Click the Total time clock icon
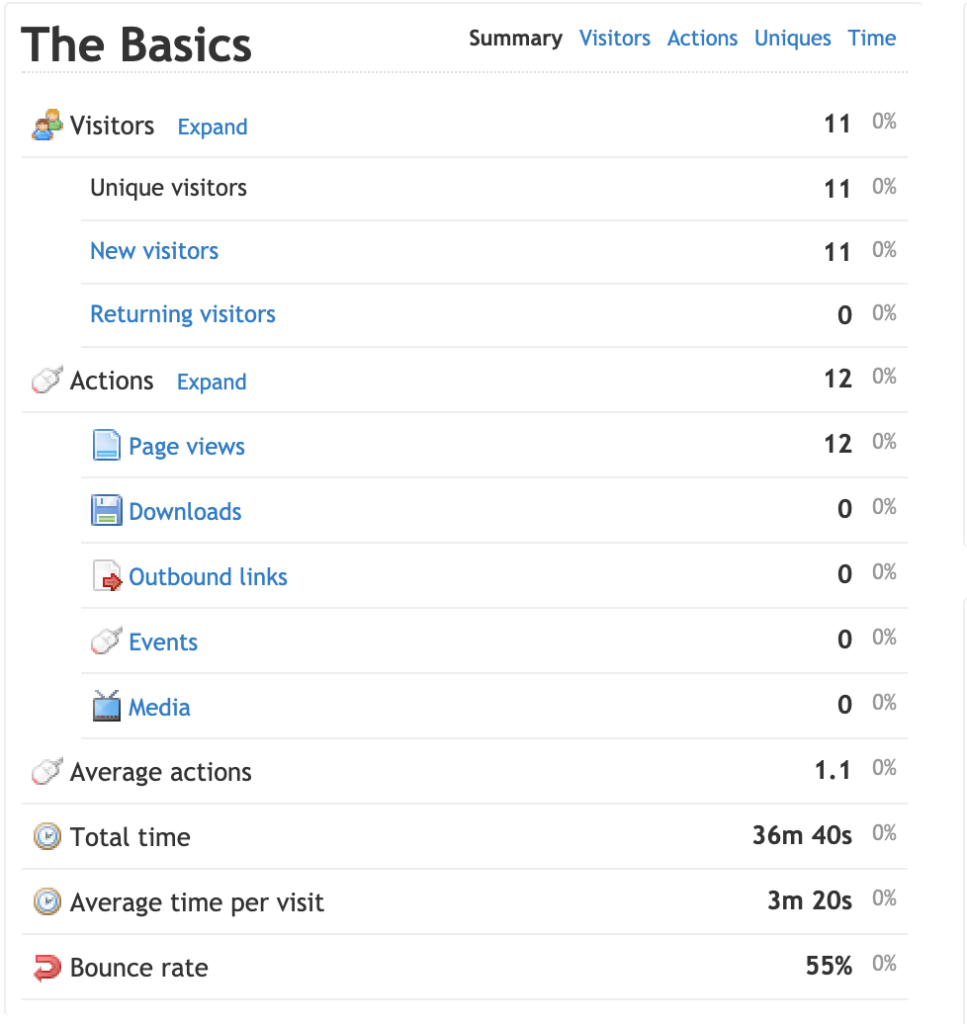The height and width of the screenshot is (1024, 967). (x=47, y=837)
